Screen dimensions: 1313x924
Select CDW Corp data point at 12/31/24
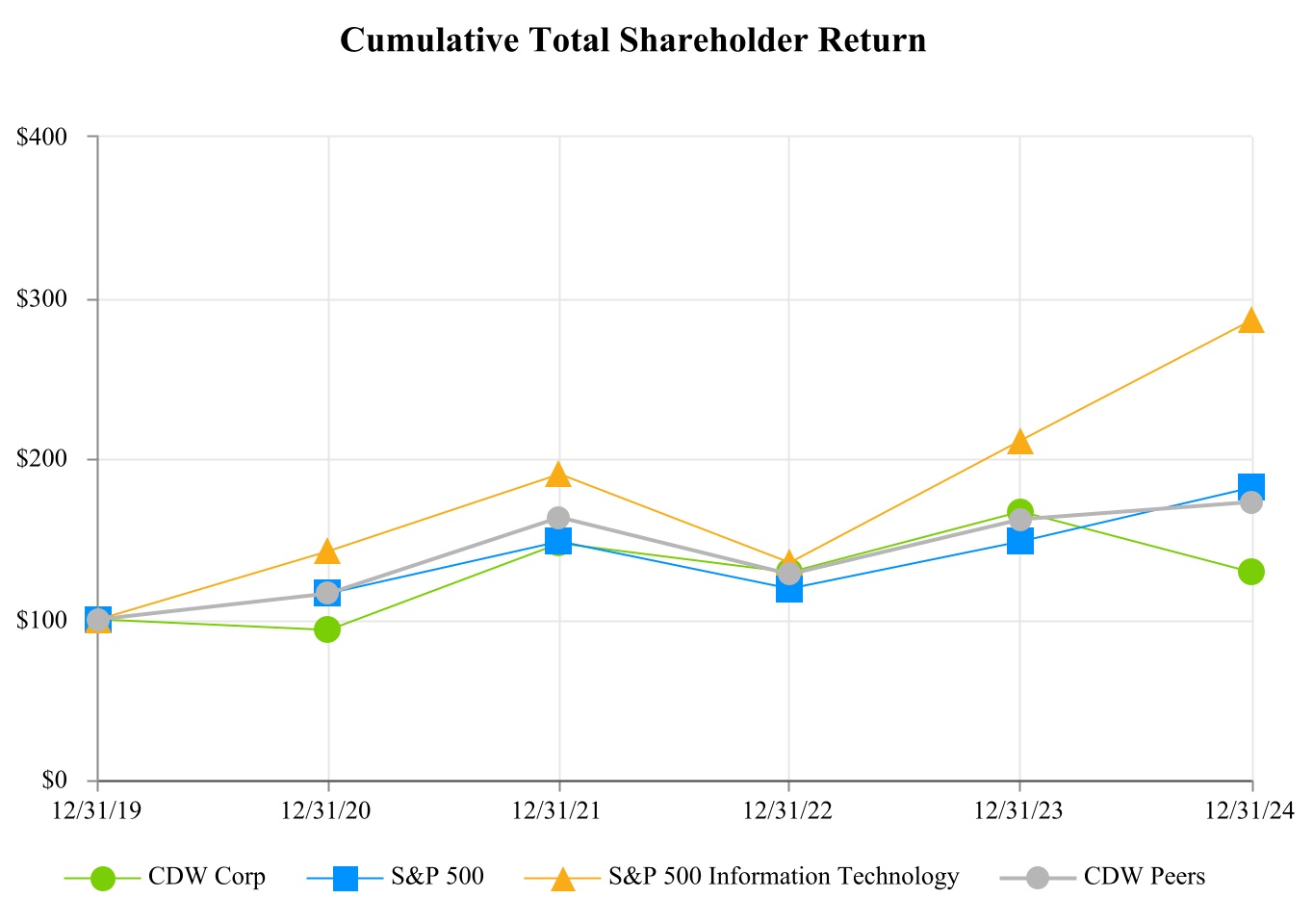[x=1250, y=572]
